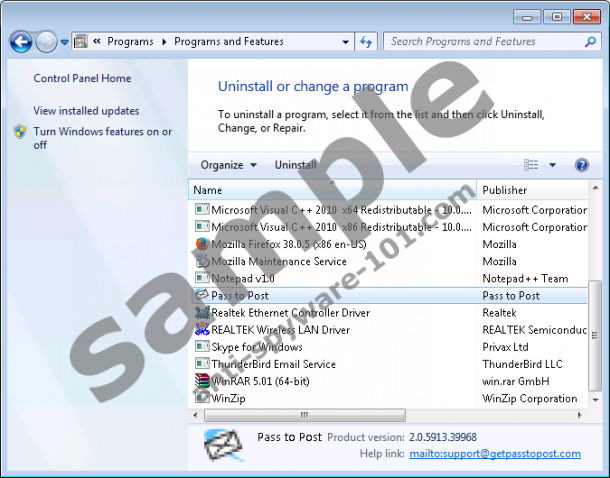Click the Programs and Features breadcrumb
610x478 pixels.
tap(229, 42)
